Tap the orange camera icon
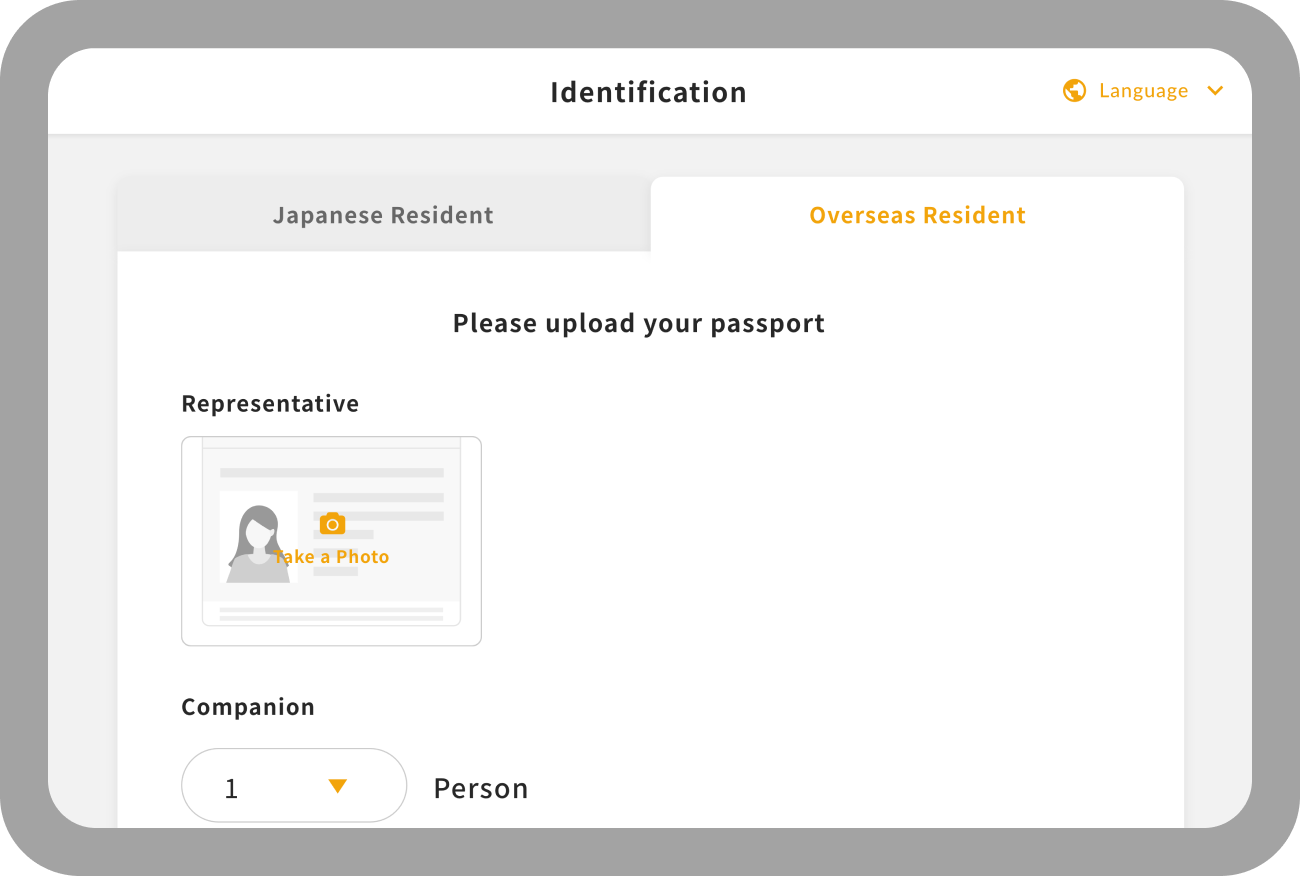 pyautogui.click(x=332, y=523)
